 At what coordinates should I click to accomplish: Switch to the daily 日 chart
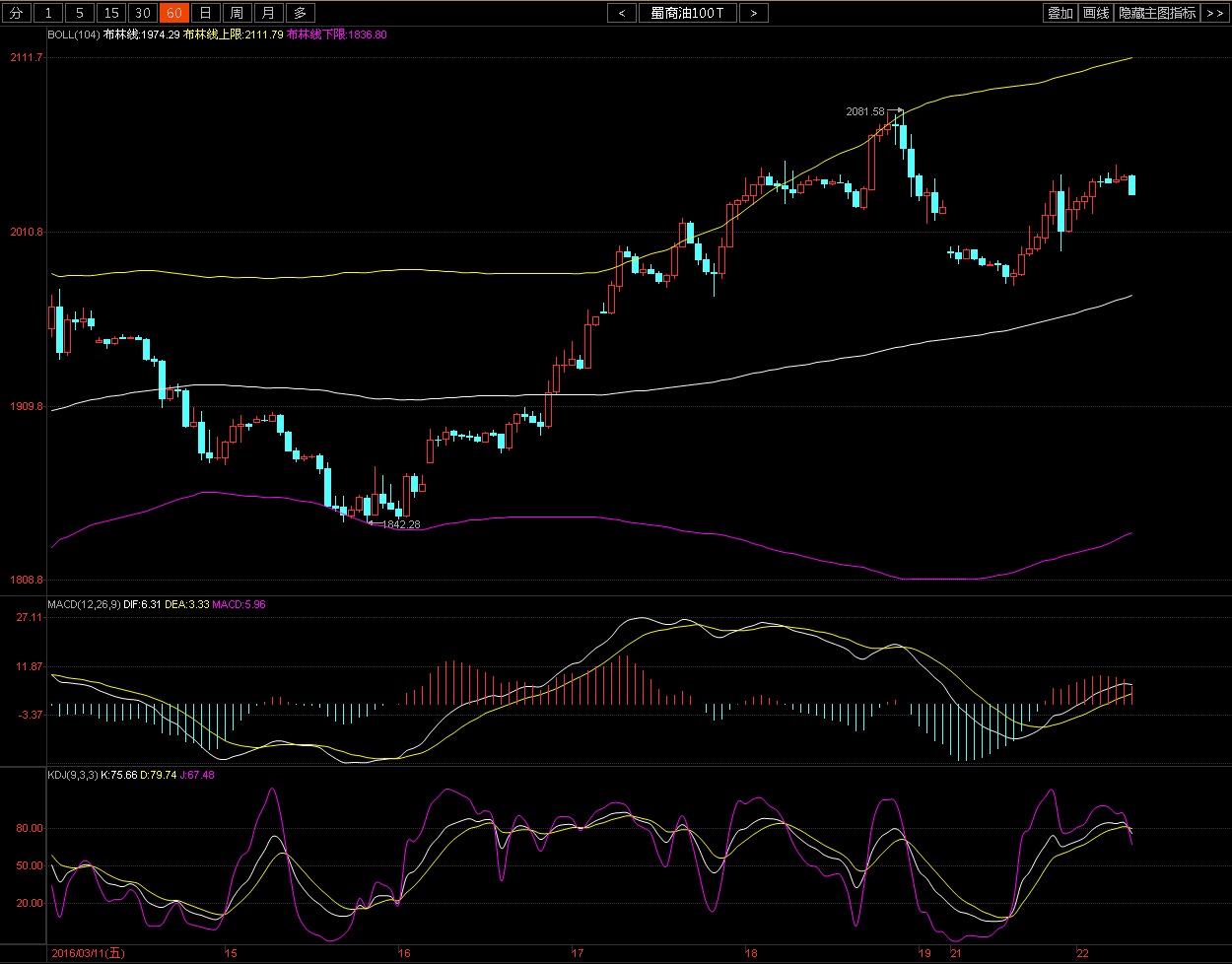point(205,13)
